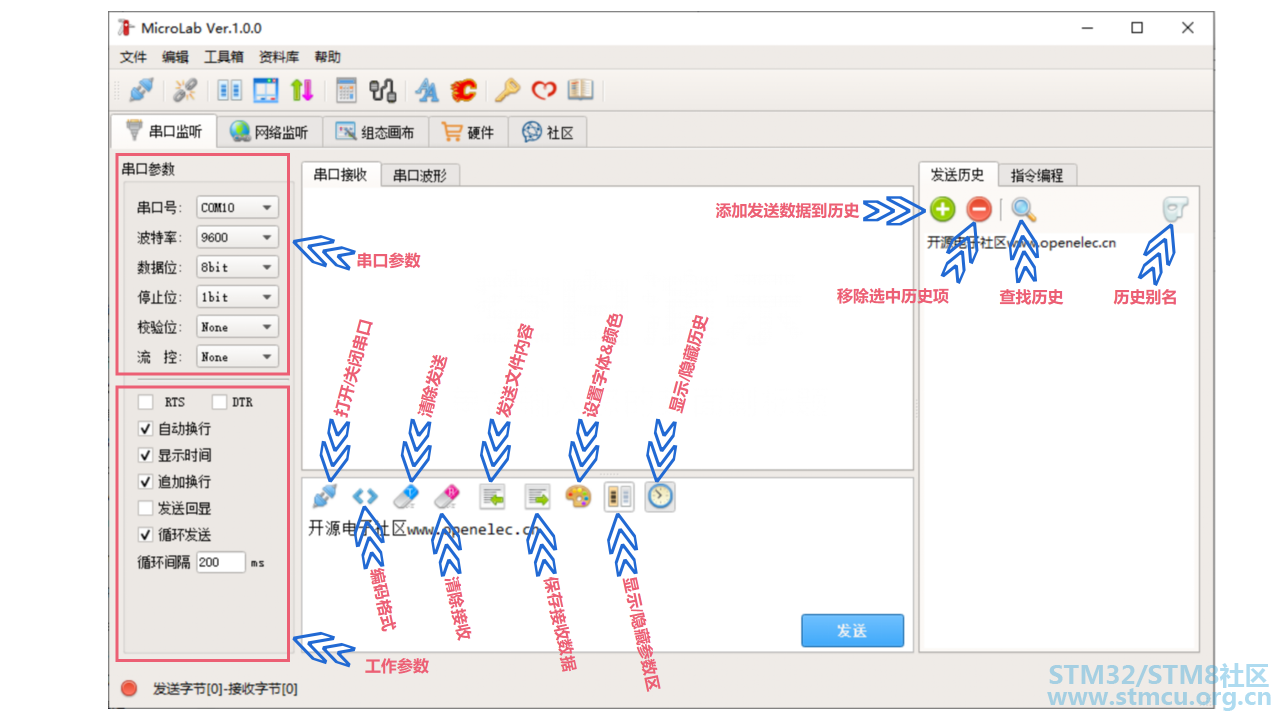1280x720 pixels.
Task: Click green plus to add send history
Action: 943,209
